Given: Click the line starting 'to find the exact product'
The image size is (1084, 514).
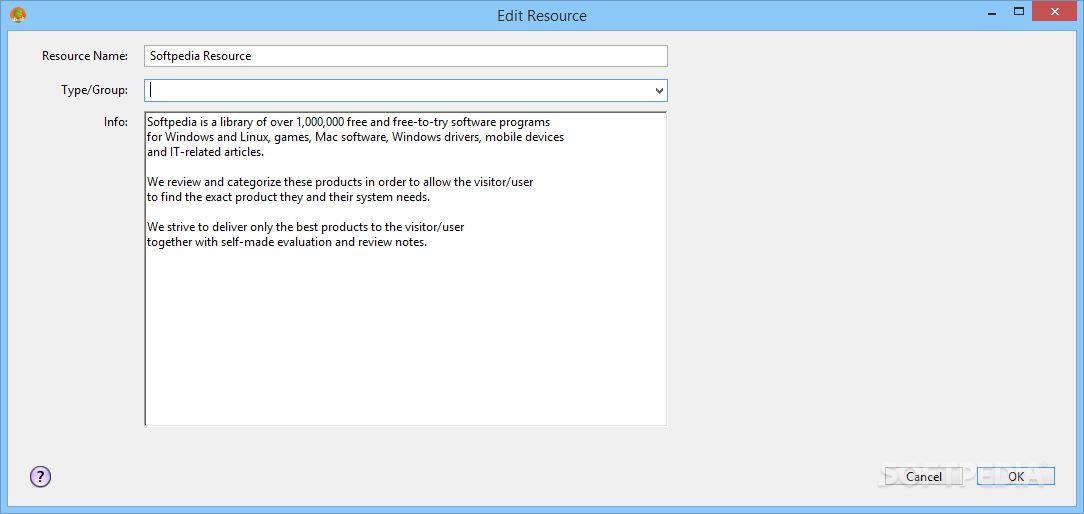Looking at the screenshot, I should [x=288, y=197].
